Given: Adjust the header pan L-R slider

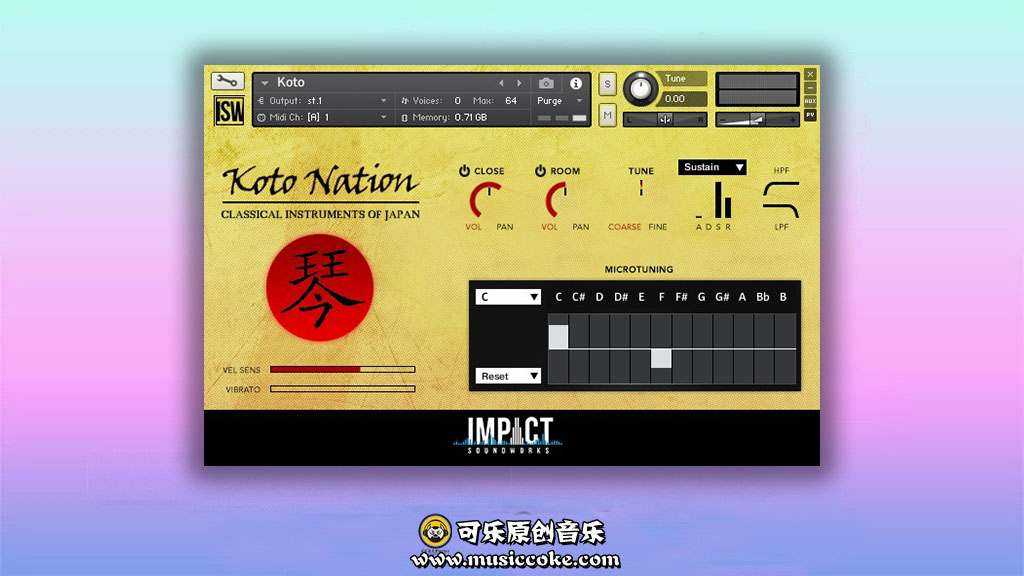Looking at the screenshot, I should pyautogui.click(x=665, y=120).
